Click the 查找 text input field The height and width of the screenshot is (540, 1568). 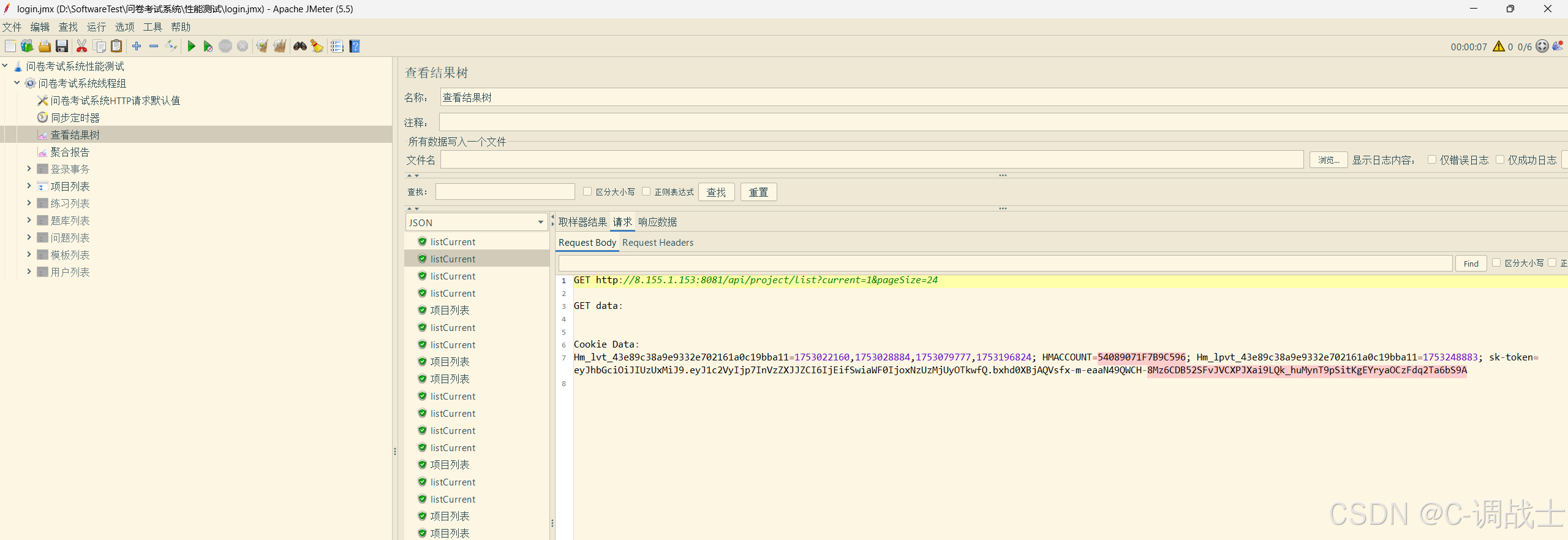point(505,192)
